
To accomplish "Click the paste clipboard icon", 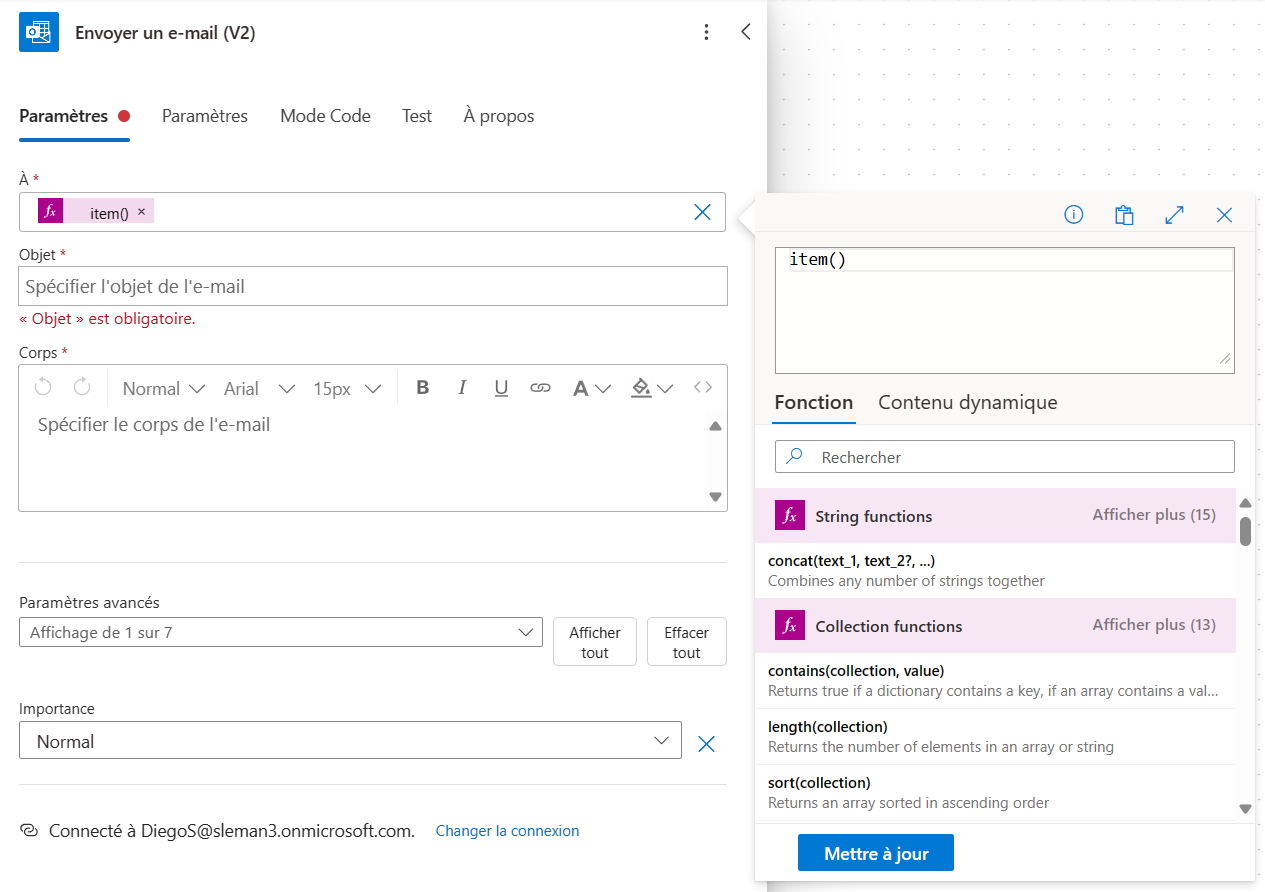I will [x=1124, y=215].
